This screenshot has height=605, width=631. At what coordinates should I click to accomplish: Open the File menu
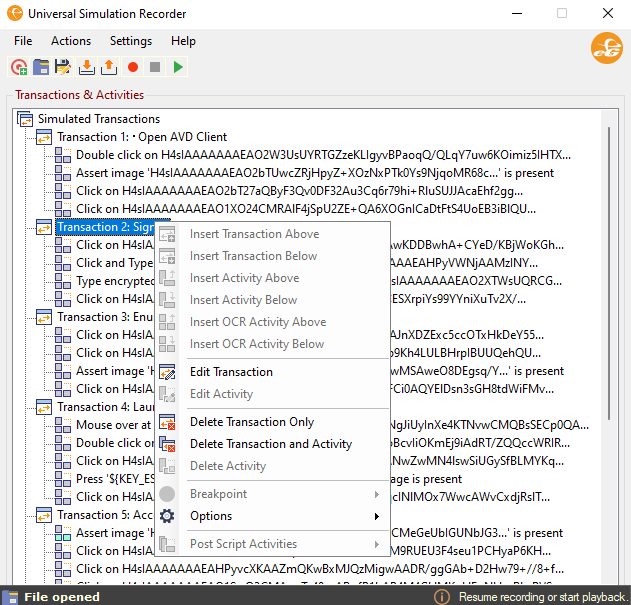[x=23, y=41]
